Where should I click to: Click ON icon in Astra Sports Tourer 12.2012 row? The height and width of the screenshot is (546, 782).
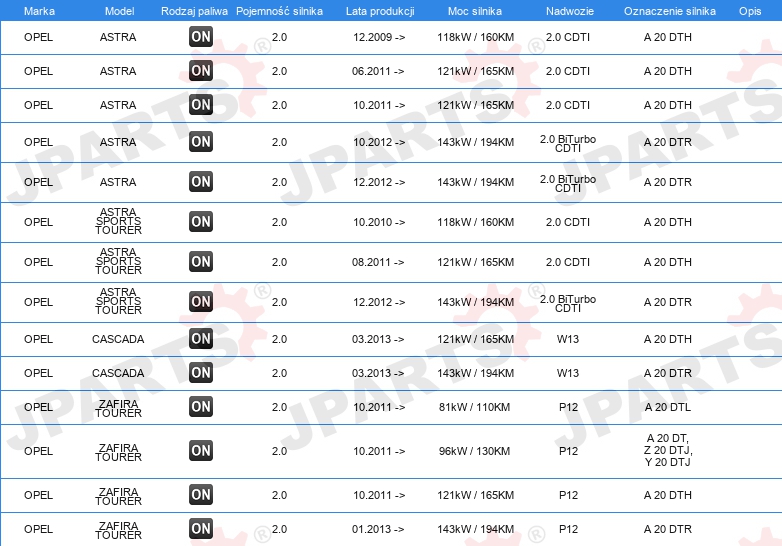pos(201,301)
